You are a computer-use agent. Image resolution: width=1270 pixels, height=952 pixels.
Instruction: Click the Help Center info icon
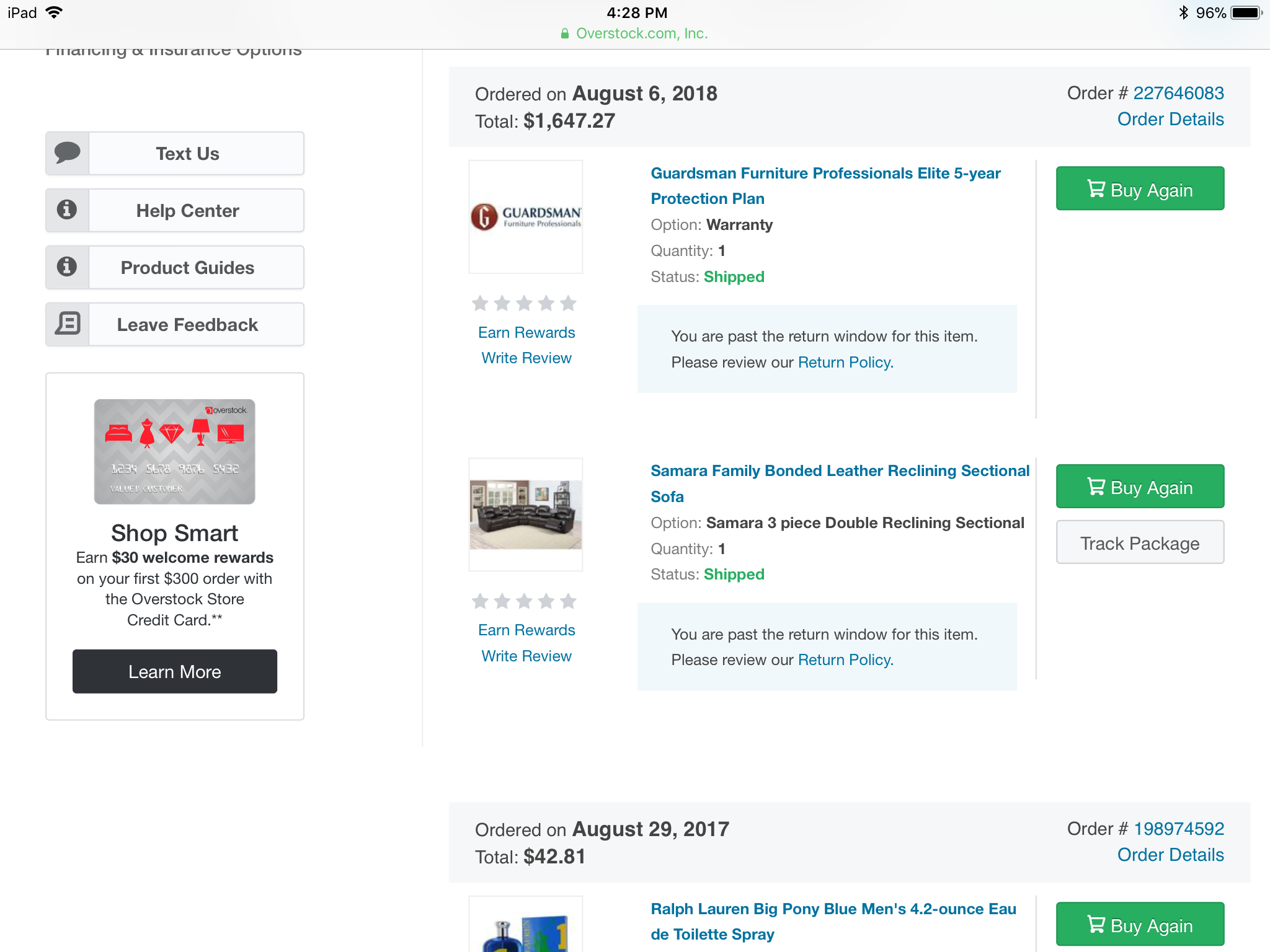coord(68,210)
